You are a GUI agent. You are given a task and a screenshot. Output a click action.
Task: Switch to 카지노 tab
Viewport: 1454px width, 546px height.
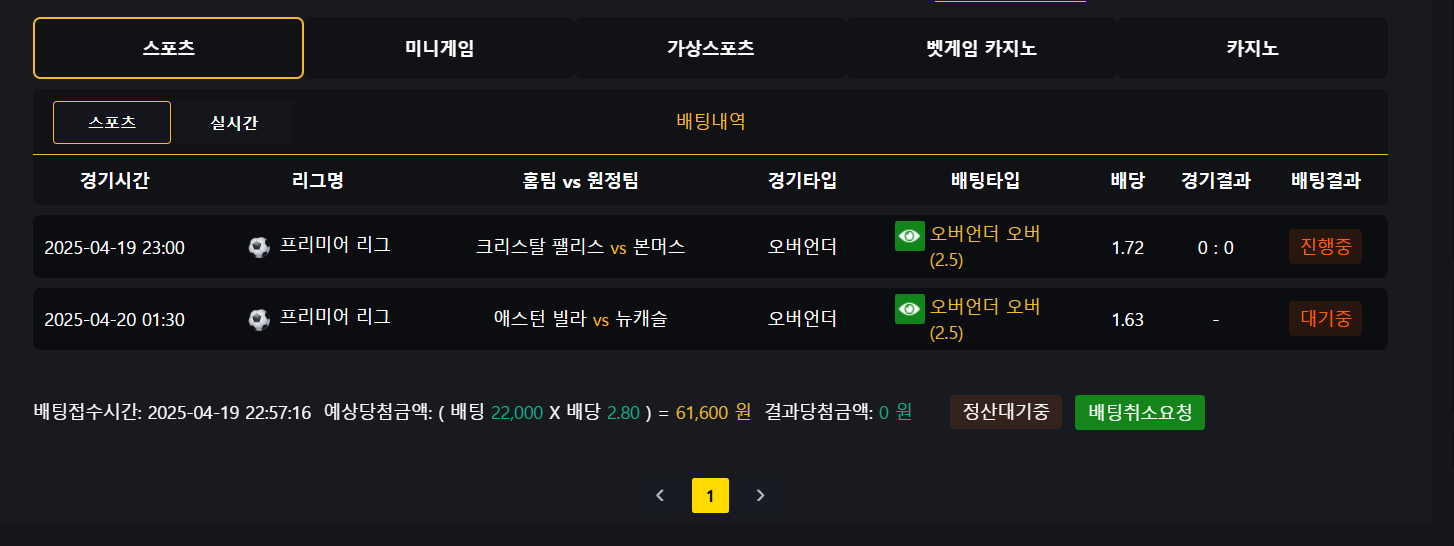pyautogui.click(x=1252, y=48)
